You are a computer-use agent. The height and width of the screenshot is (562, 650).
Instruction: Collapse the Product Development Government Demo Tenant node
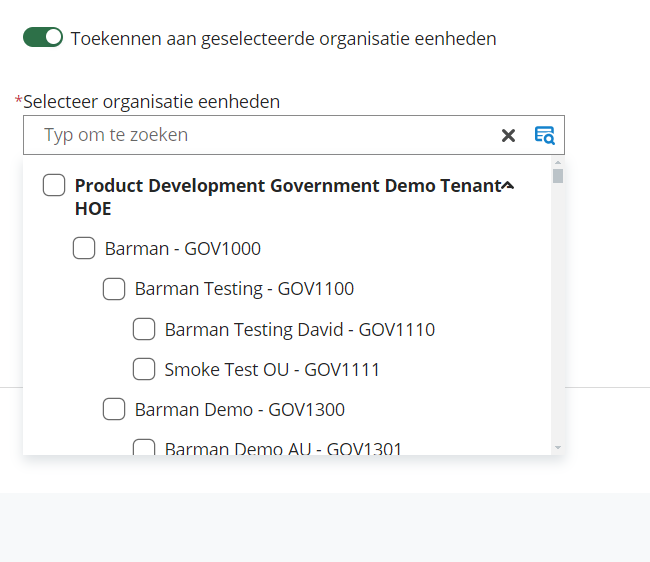508,185
